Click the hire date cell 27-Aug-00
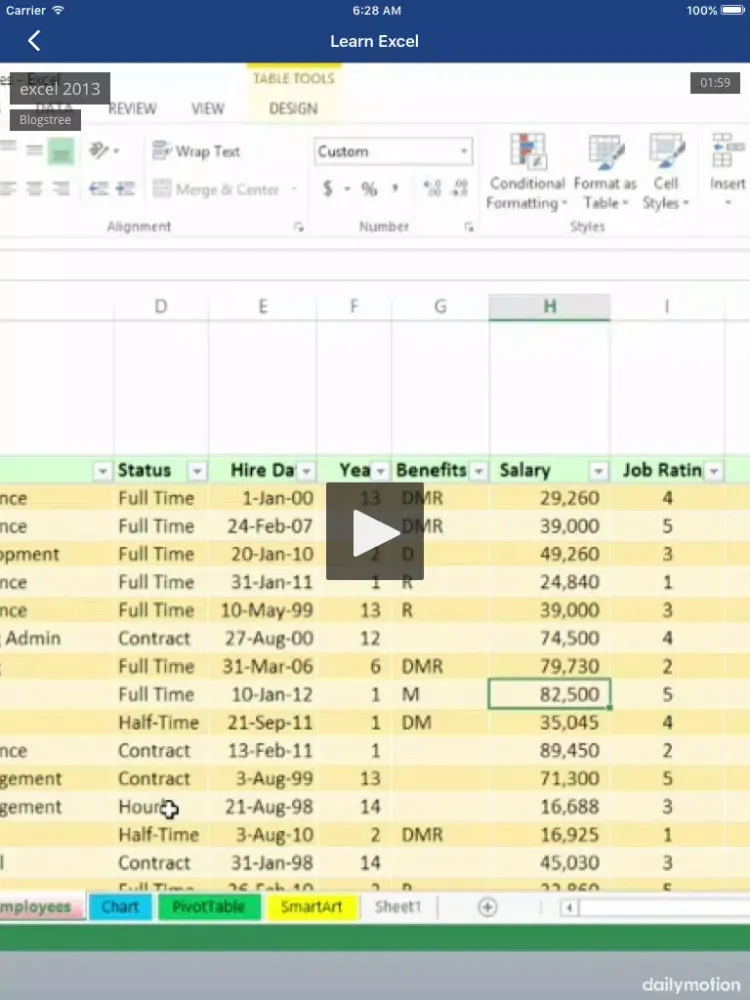The width and height of the screenshot is (750, 1000). click(262, 638)
